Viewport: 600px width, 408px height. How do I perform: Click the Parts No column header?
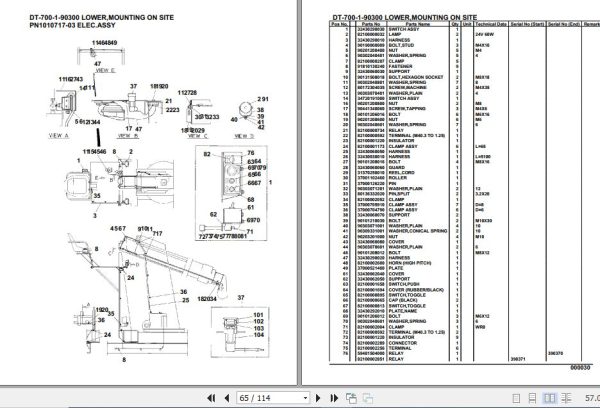(371, 24)
